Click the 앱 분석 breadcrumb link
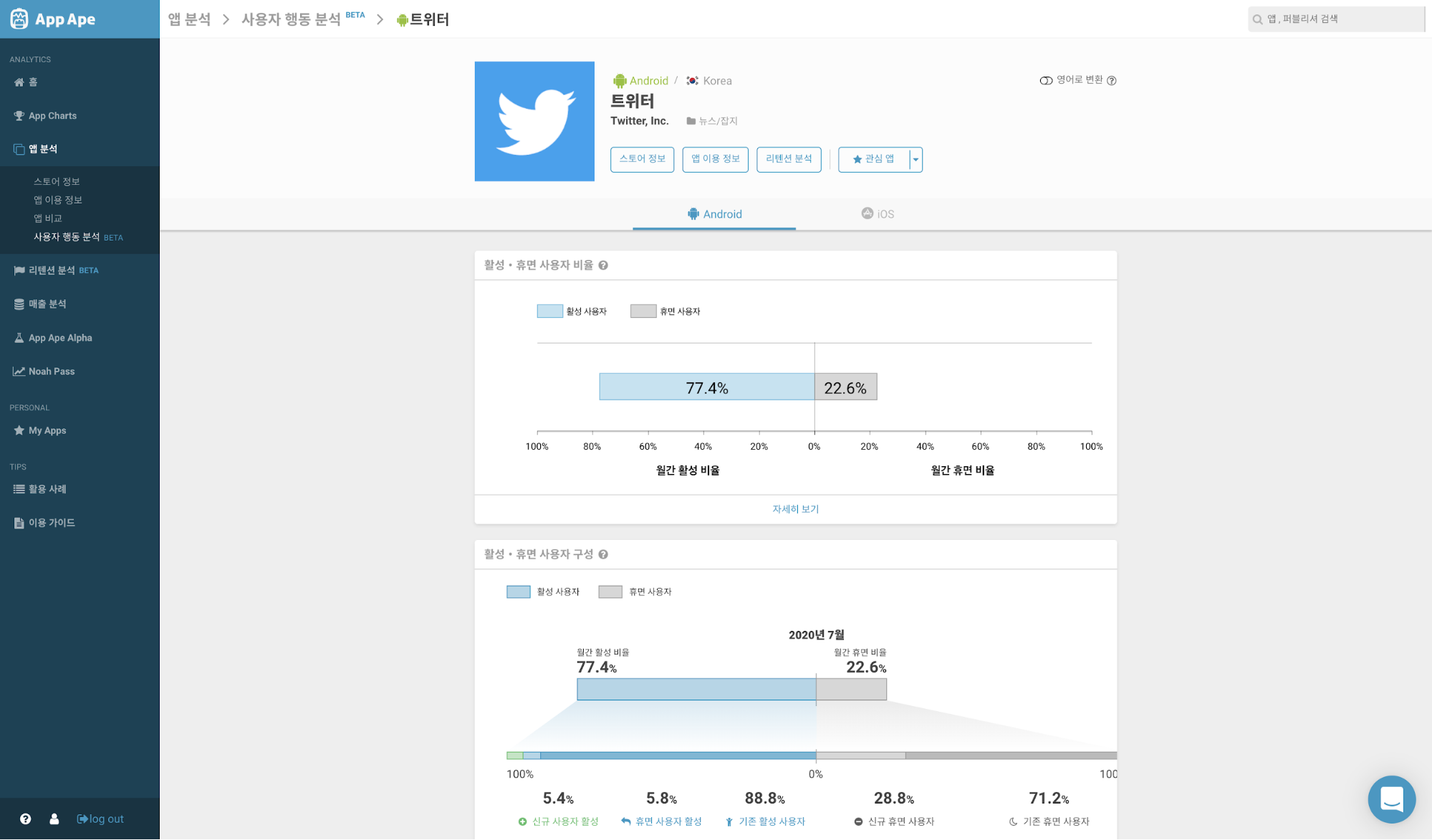 click(189, 20)
